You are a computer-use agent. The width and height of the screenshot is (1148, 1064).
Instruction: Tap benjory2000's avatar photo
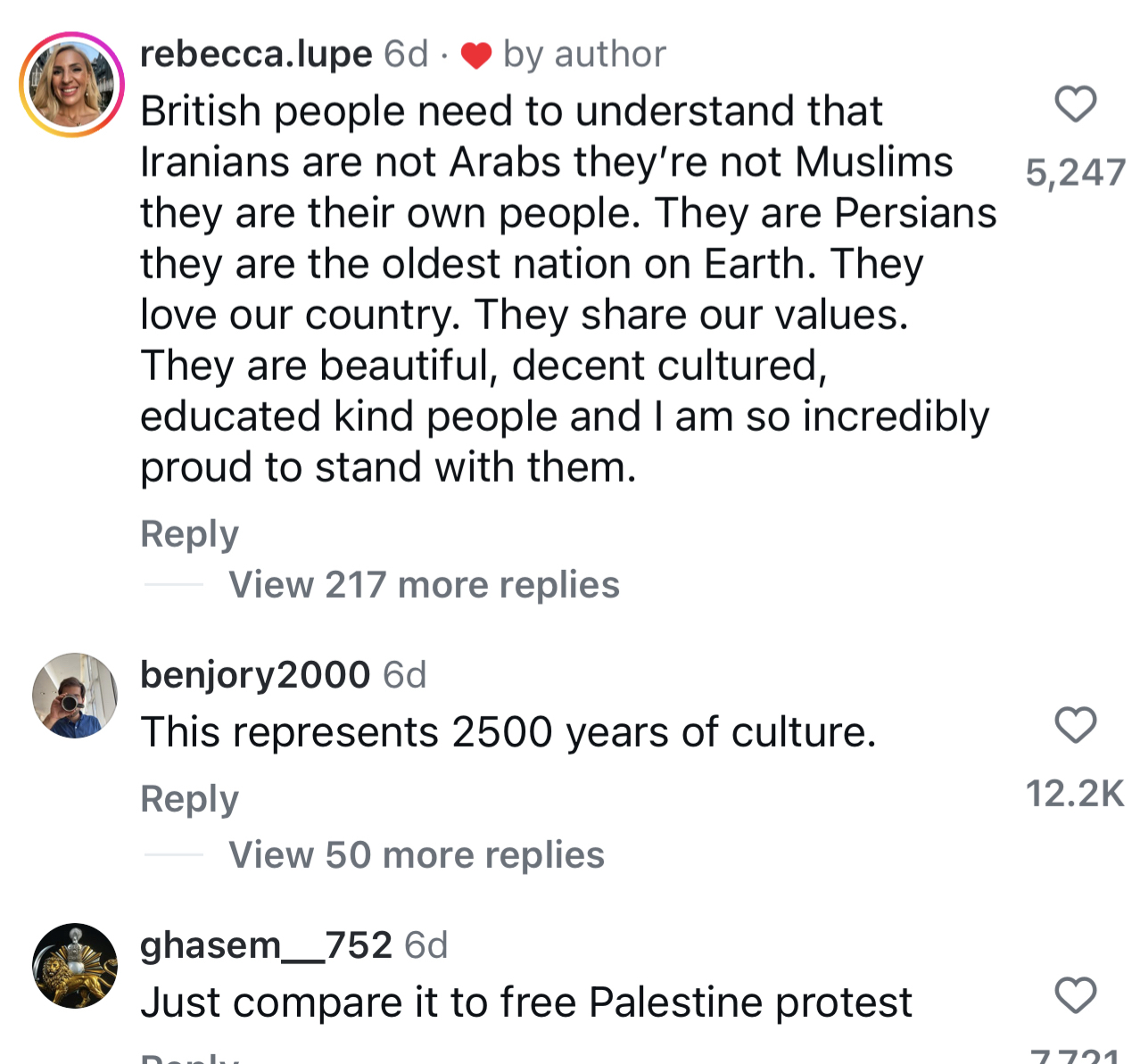(75, 696)
